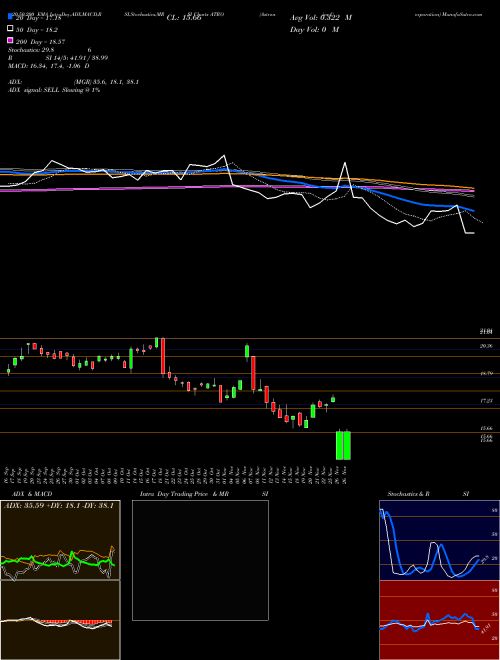Click the ADX (MGR) values line
Screen dimensions: 500x660
(73, 82)
